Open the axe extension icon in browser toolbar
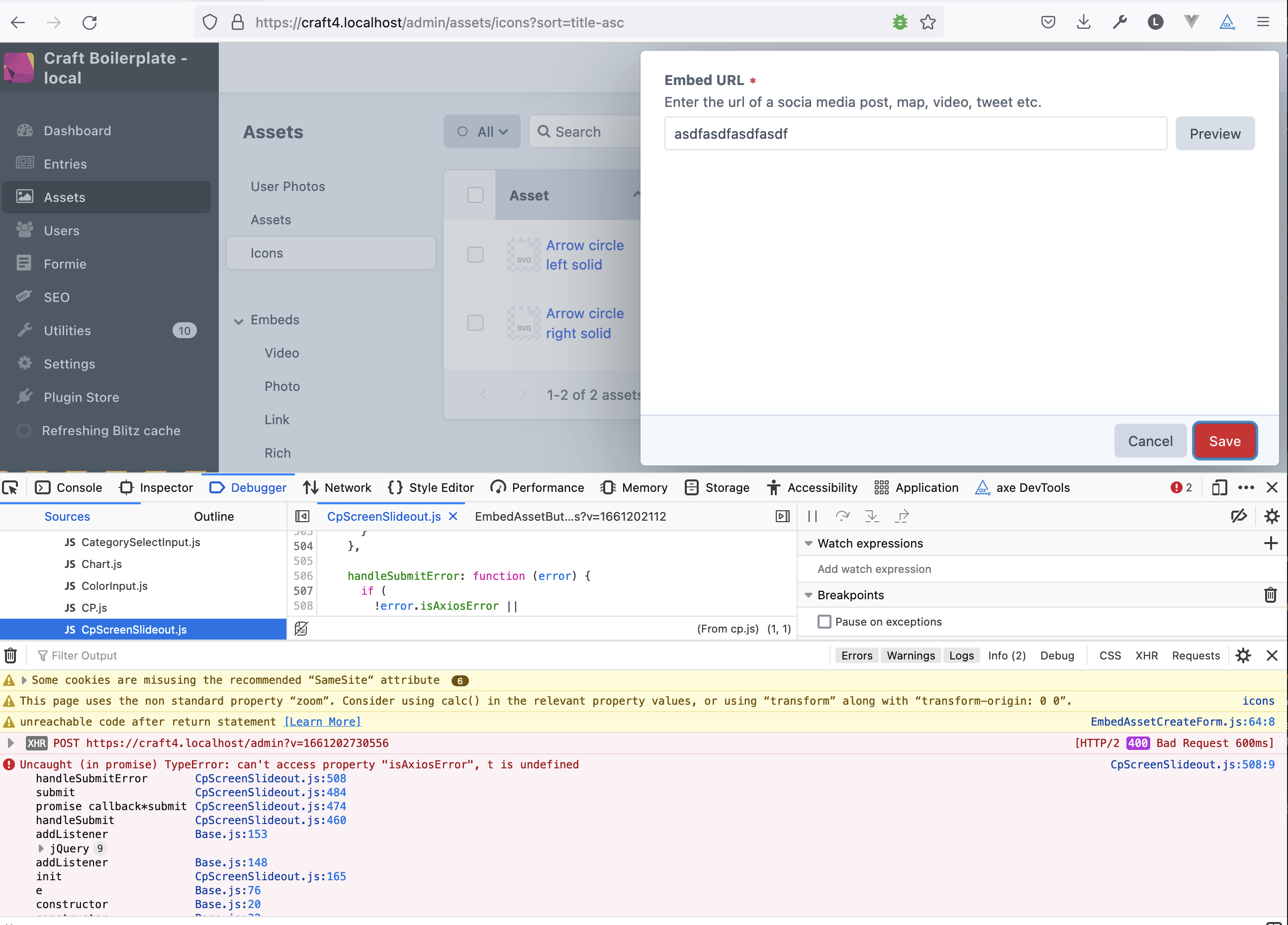The height and width of the screenshot is (925, 1288). click(1227, 22)
